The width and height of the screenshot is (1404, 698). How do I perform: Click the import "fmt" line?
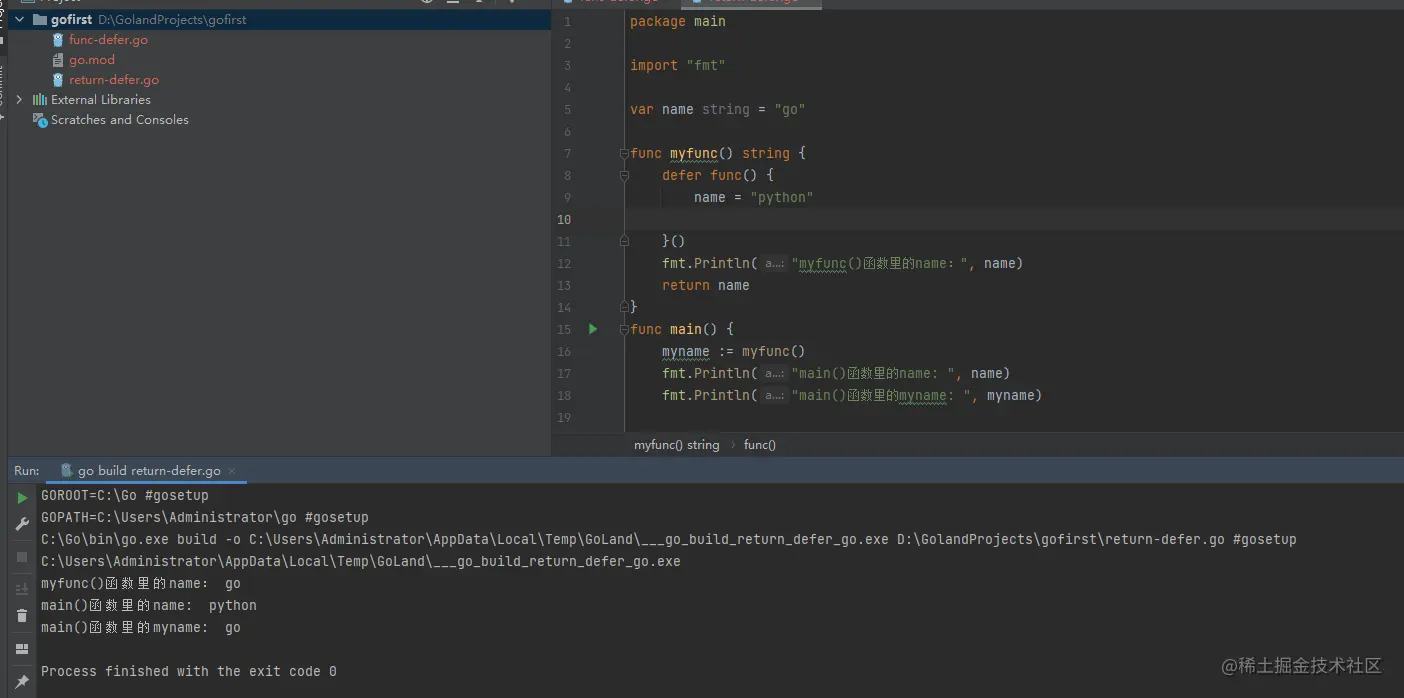pos(678,65)
